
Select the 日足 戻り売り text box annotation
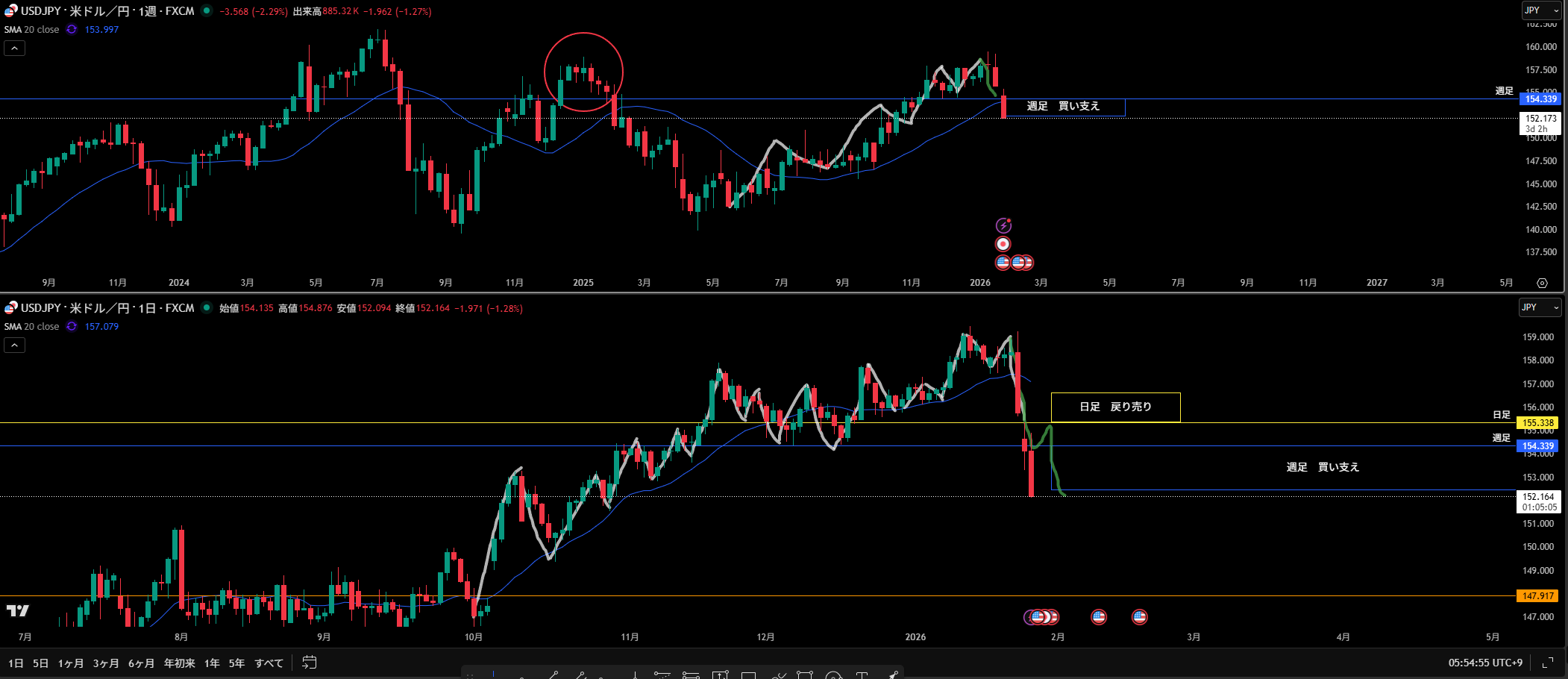[x=1115, y=407]
